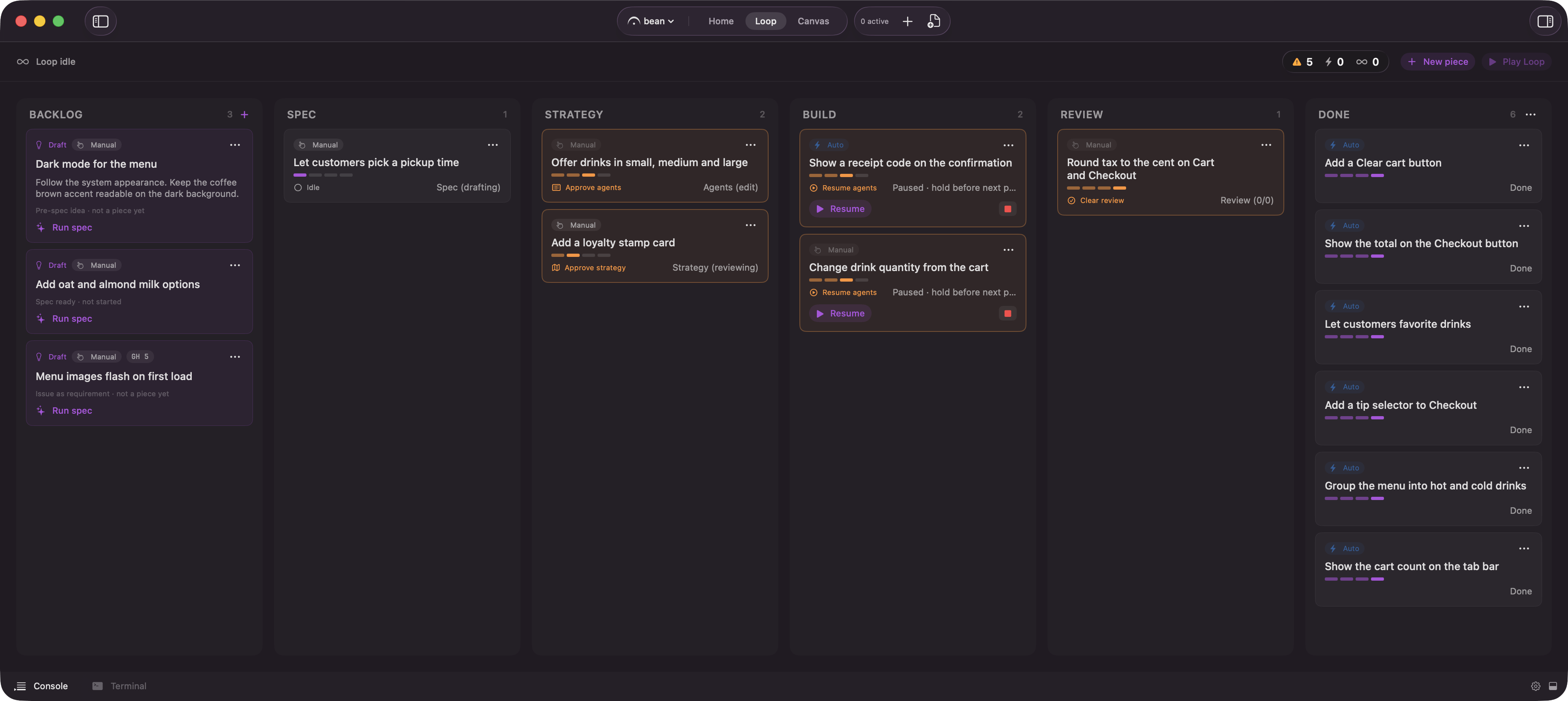Open the Done column options menu

pyautogui.click(x=1530, y=114)
